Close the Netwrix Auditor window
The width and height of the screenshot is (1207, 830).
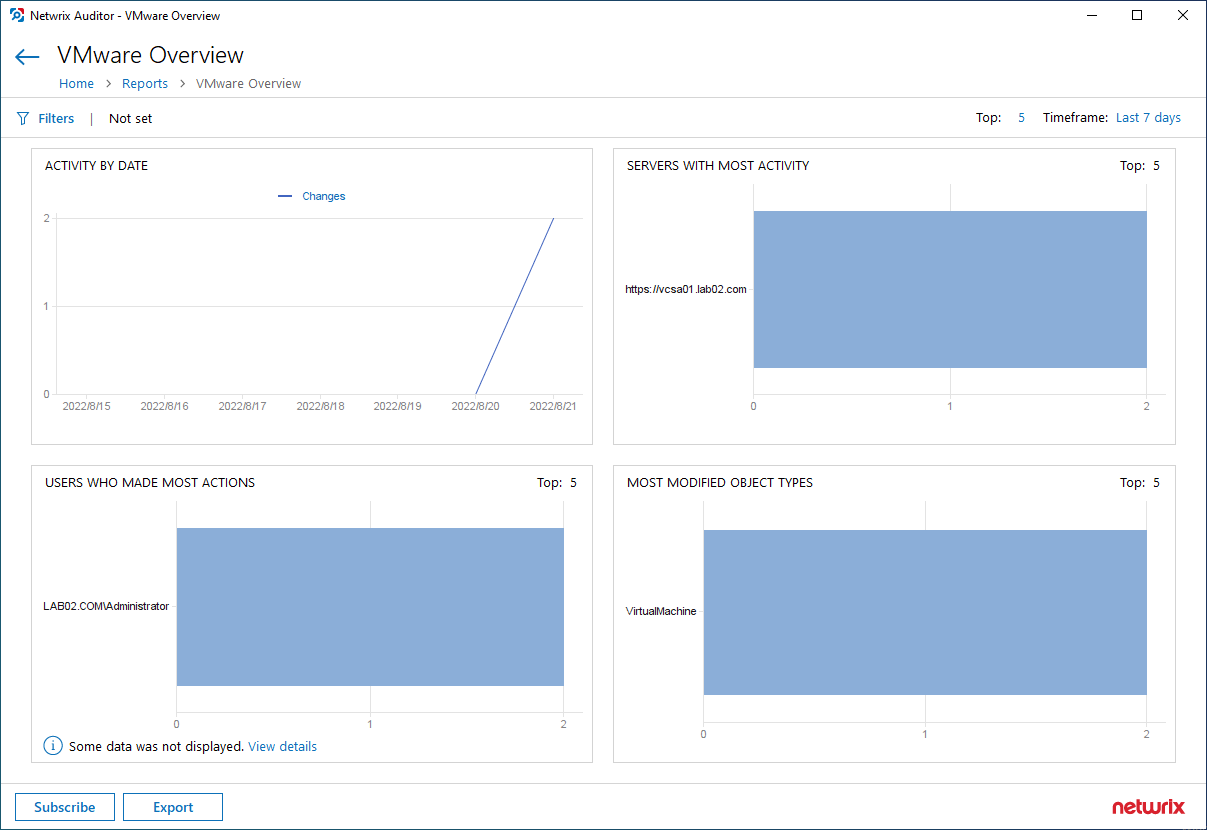click(1183, 15)
